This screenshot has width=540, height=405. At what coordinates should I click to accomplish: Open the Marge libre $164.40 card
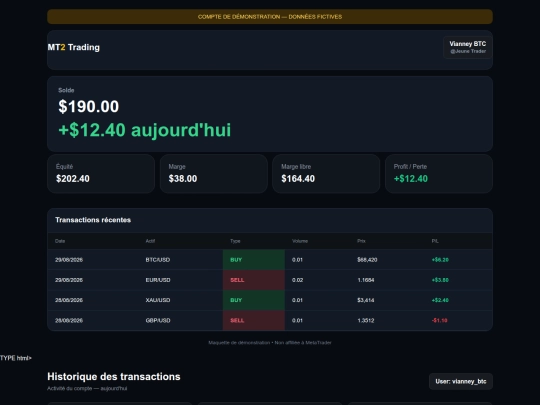tap(326, 174)
